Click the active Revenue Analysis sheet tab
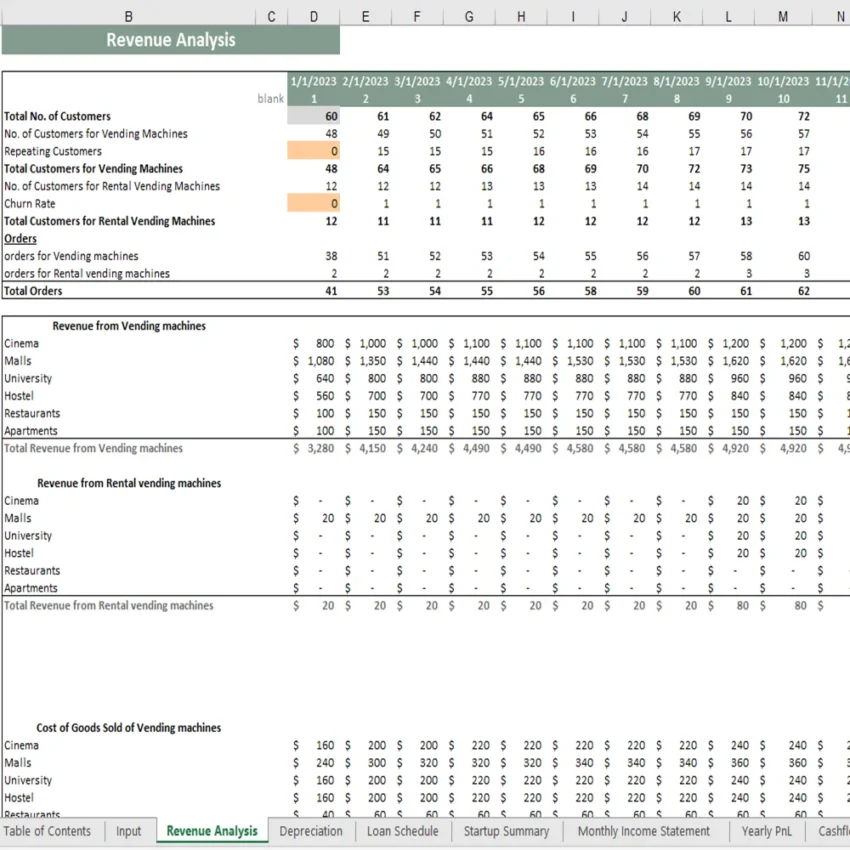 coord(212,831)
